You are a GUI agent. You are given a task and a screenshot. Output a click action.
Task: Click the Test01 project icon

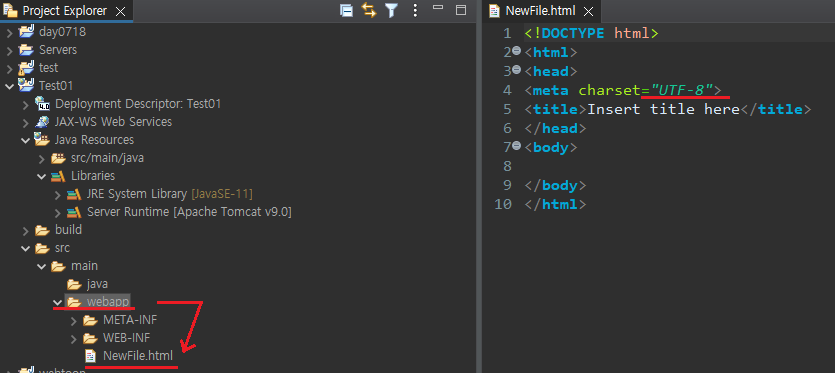click(x=26, y=85)
